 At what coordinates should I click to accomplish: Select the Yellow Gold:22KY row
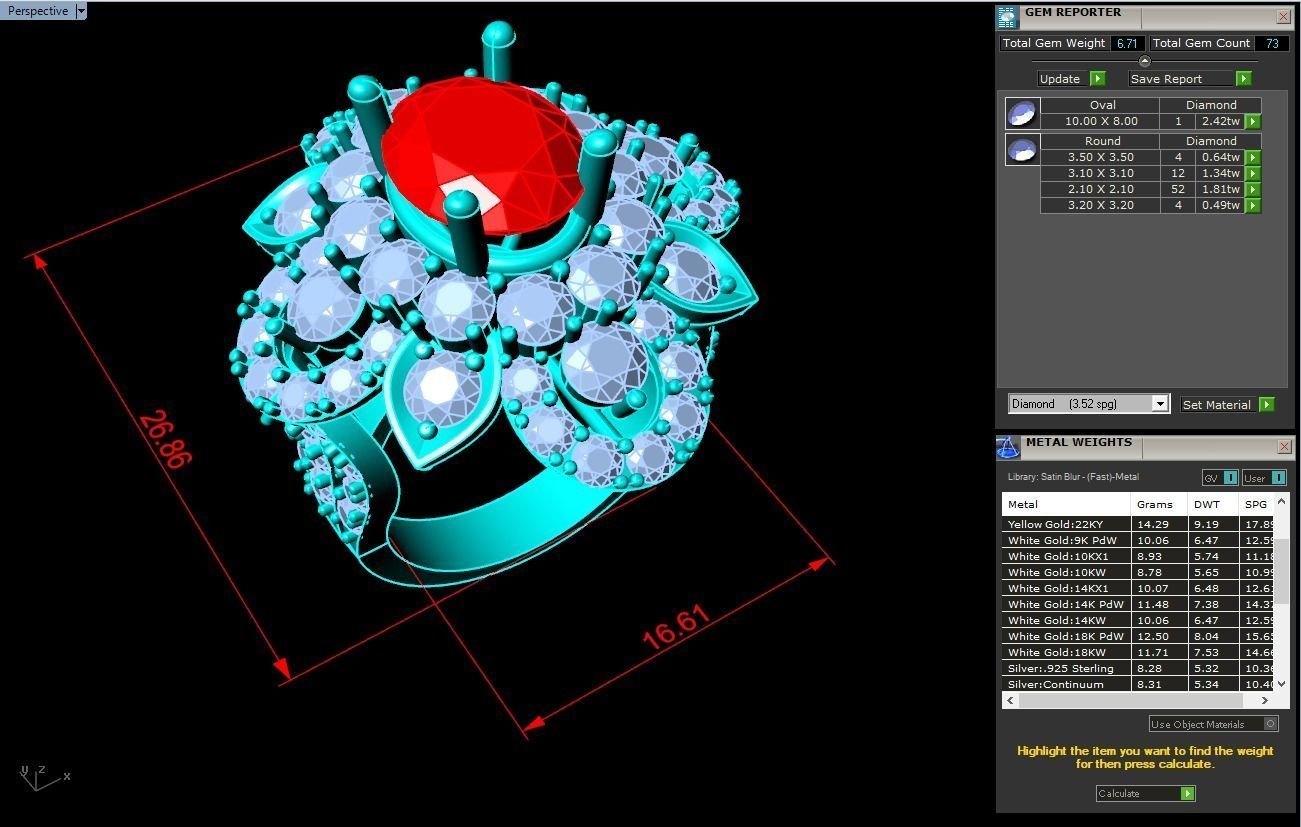pos(1139,524)
